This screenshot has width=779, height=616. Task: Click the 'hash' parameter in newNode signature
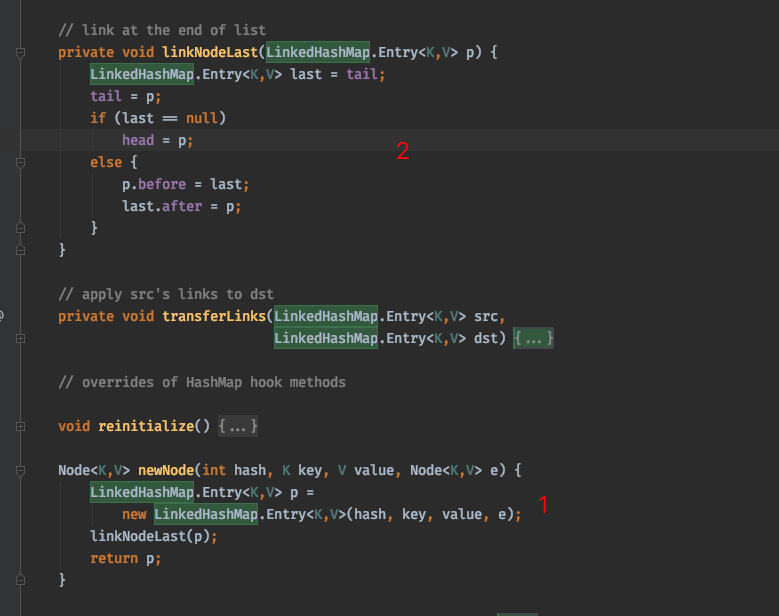250,470
